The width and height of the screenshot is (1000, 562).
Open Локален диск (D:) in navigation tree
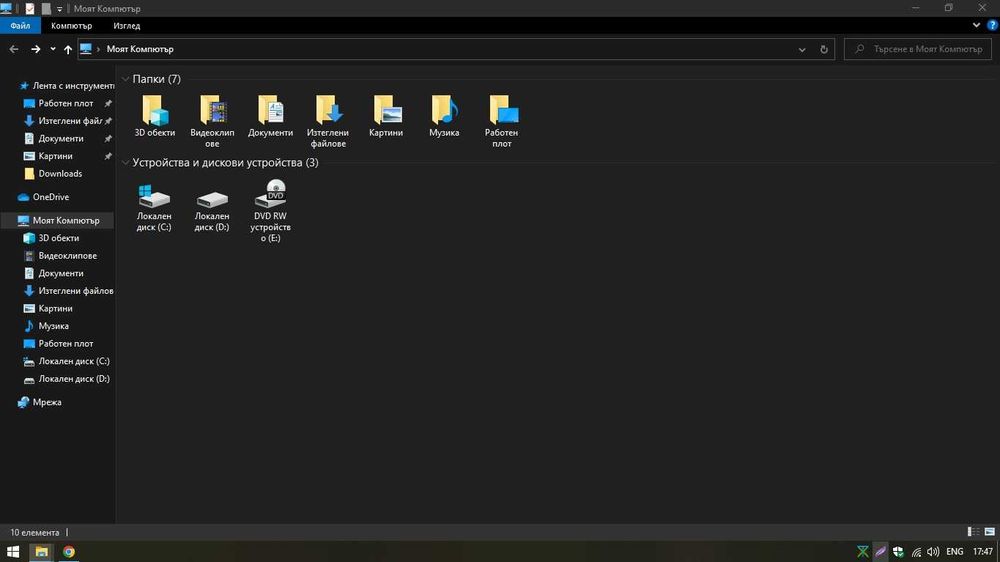(68, 379)
